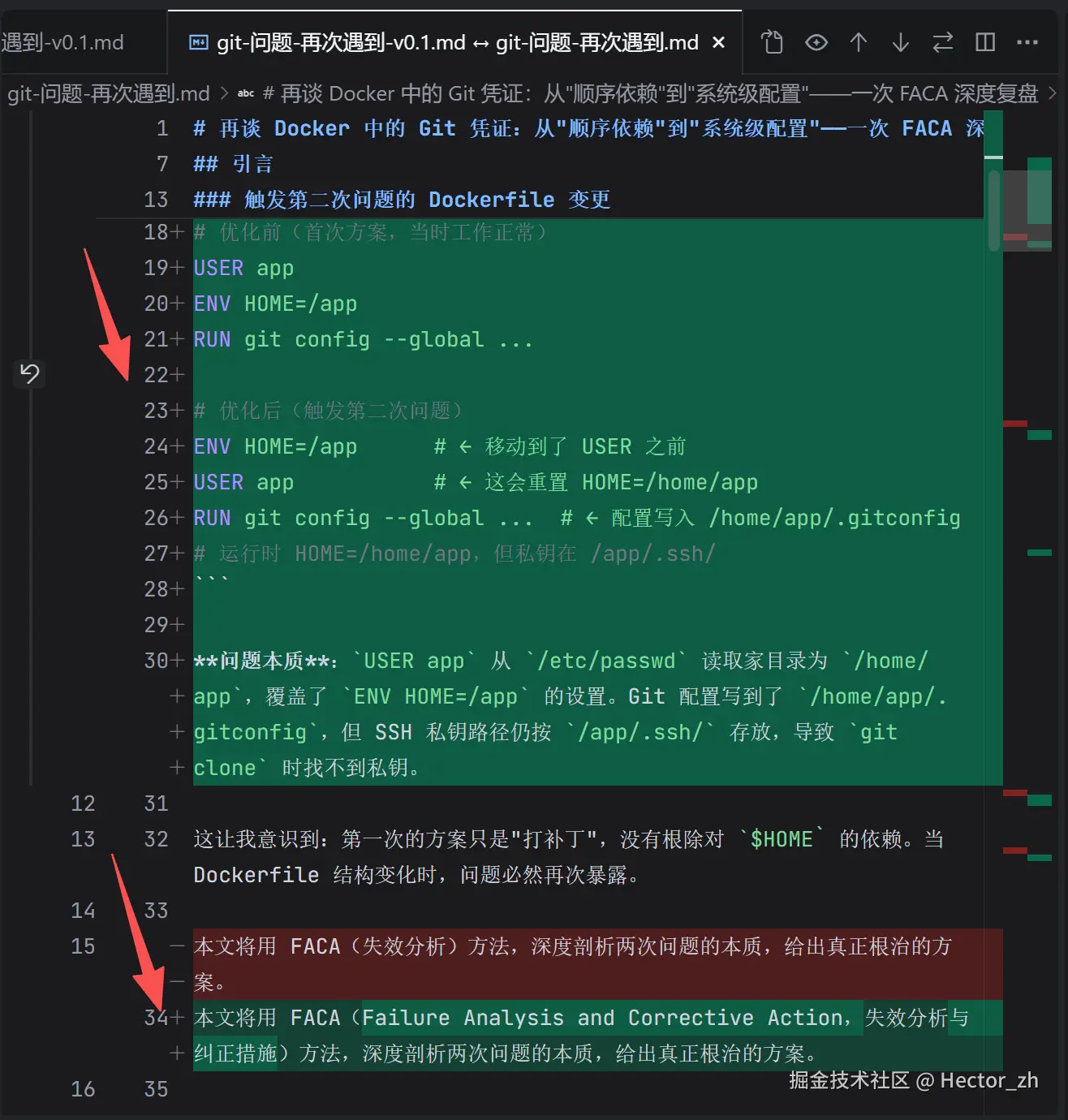
Task: Click line number 35 in modified gutter
Action: [156, 1089]
